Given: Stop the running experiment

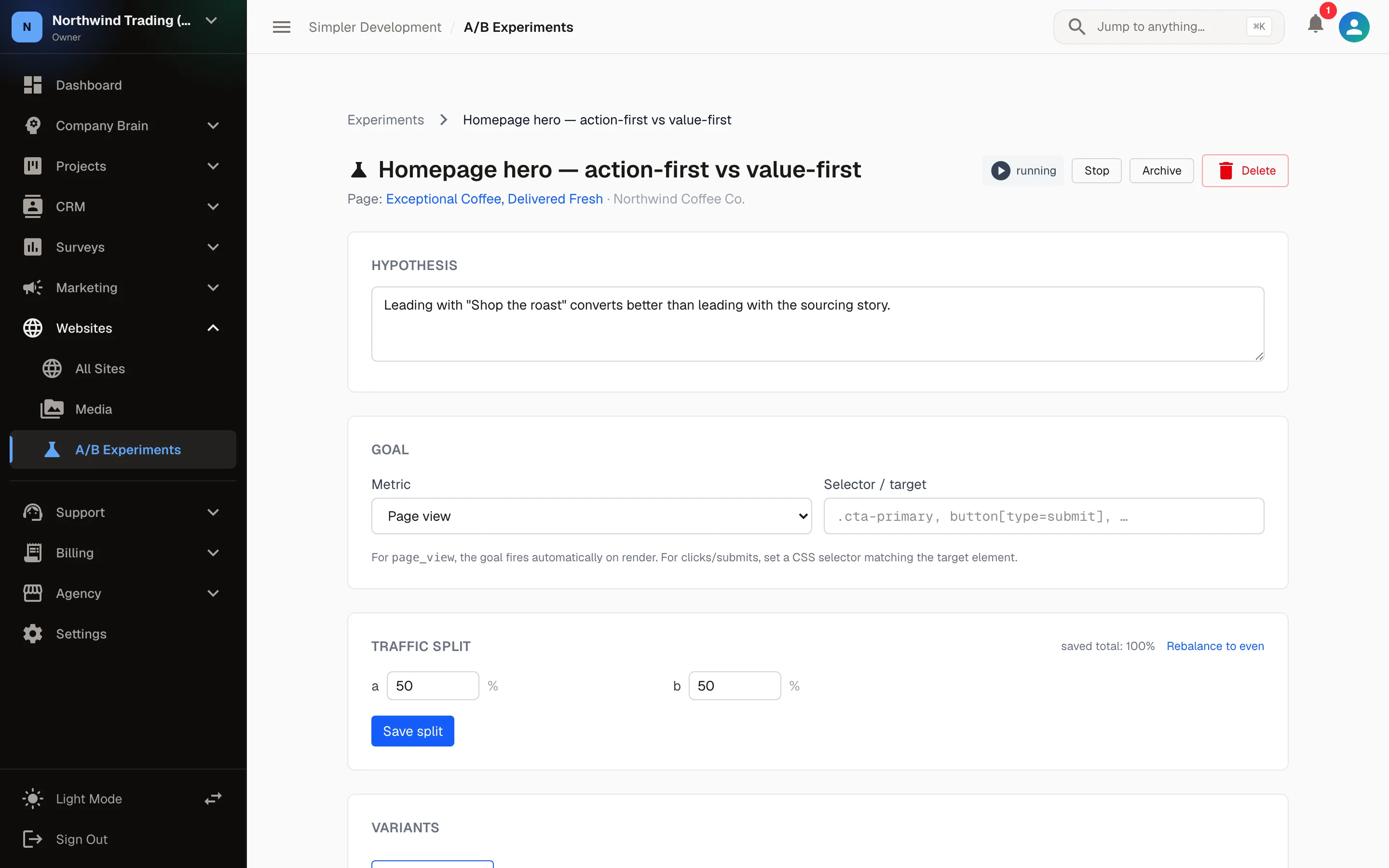Looking at the screenshot, I should [x=1096, y=171].
